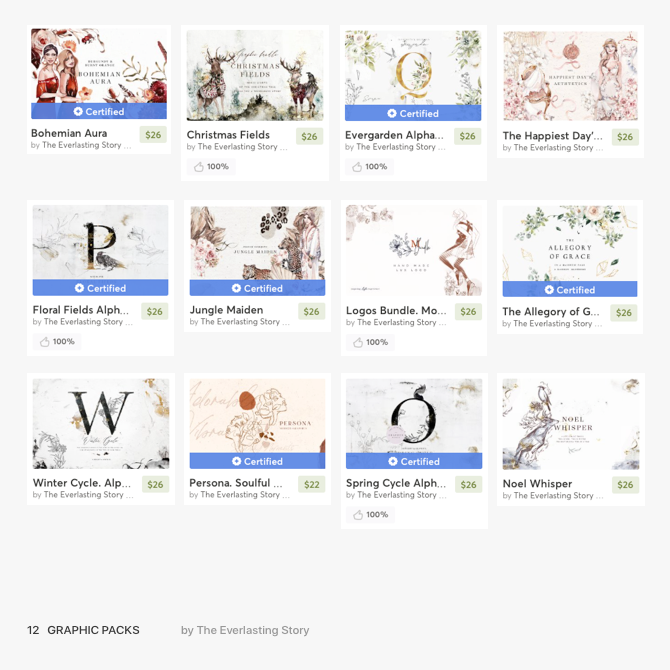Click 'by The Everlasting Story' footer link
The image size is (670, 670).
pyautogui.click(x=245, y=630)
